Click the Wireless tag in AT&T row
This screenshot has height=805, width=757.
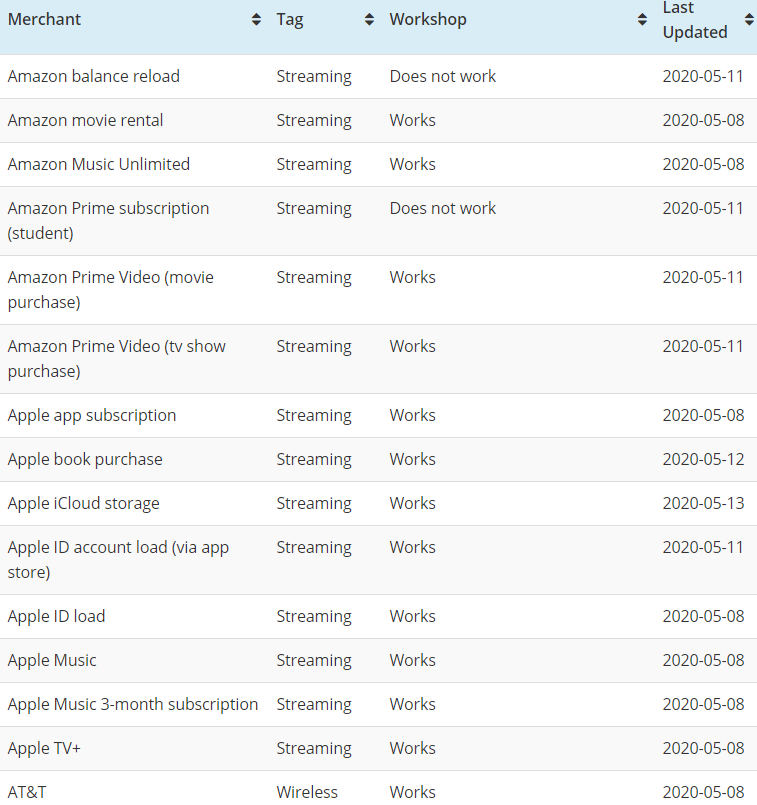click(x=307, y=792)
